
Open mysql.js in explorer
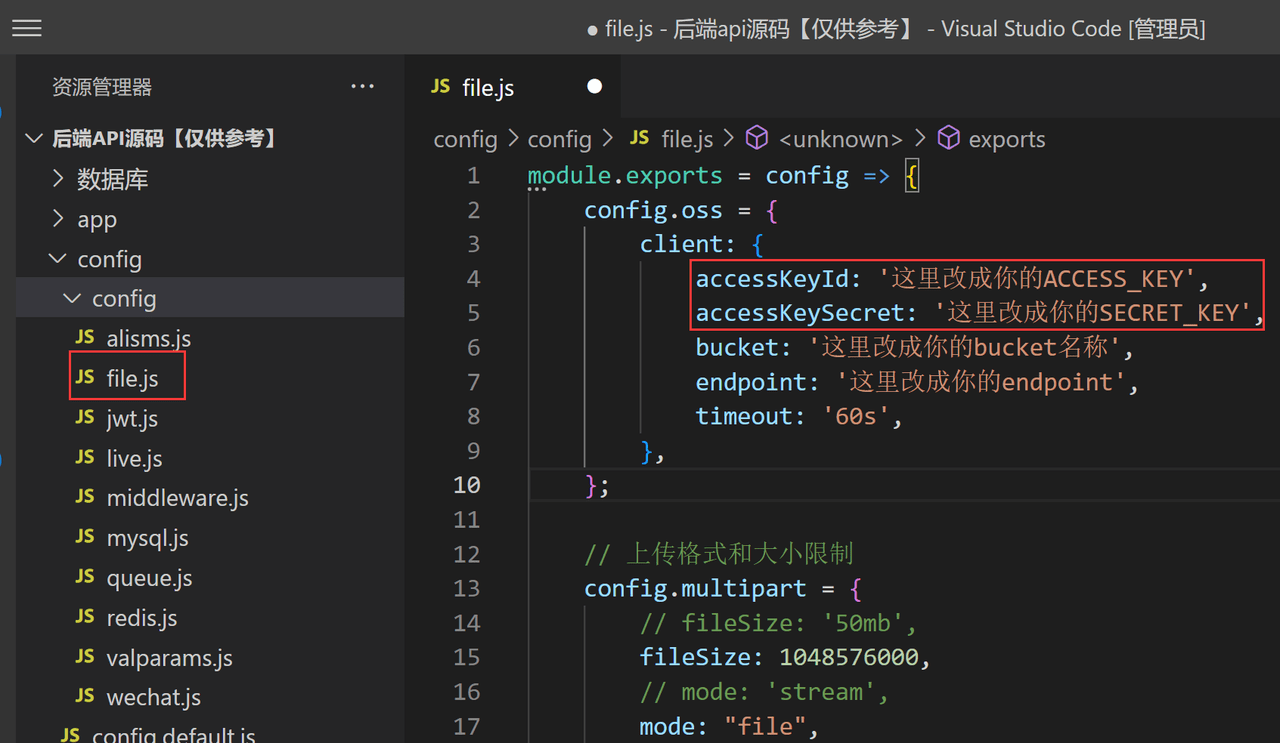[210, 537]
